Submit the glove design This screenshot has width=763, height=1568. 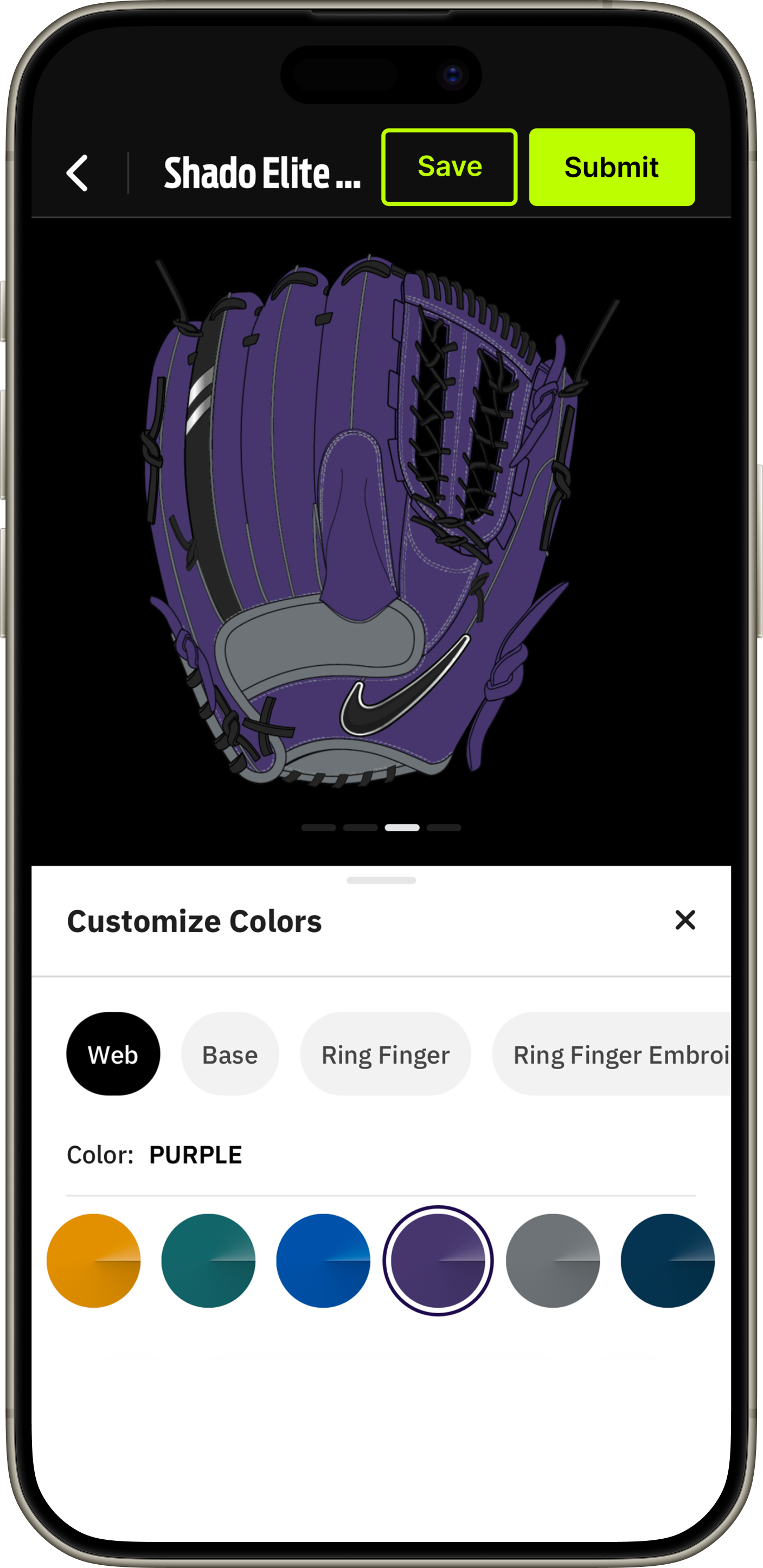tap(611, 167)
